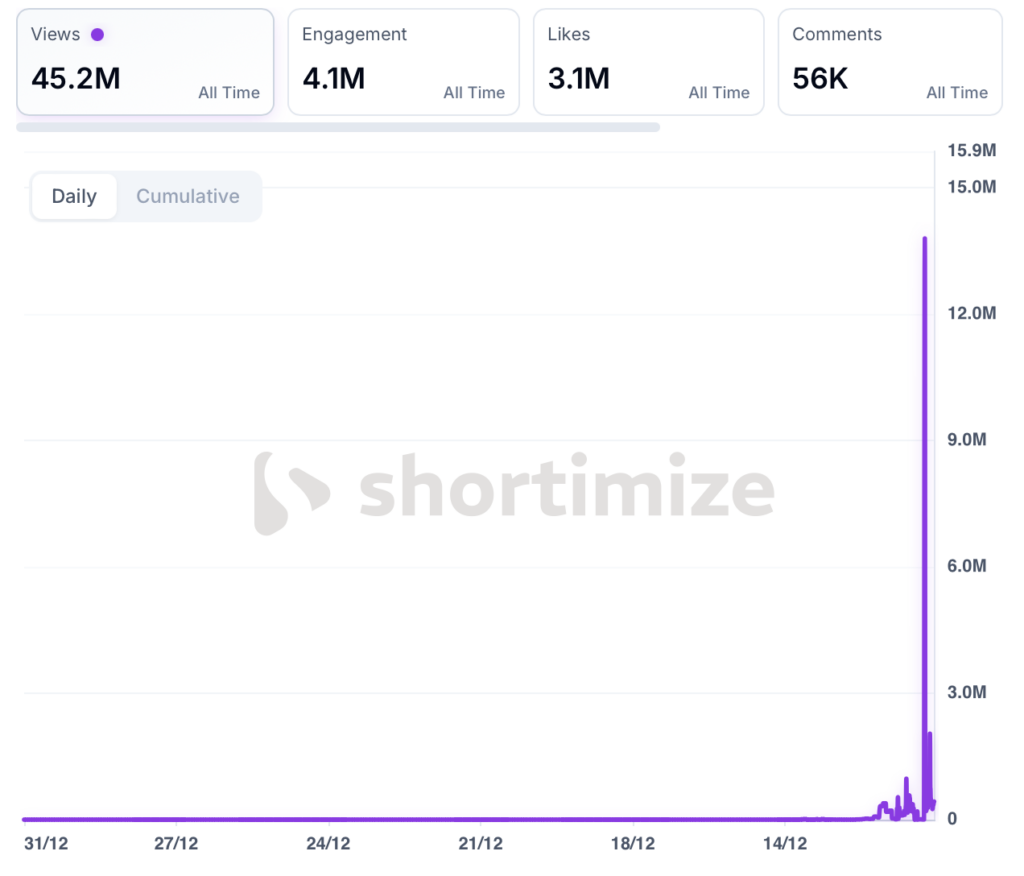Switch to the Engagement metric card
This screenshot has width=1024, height=876.
(403, 62)
